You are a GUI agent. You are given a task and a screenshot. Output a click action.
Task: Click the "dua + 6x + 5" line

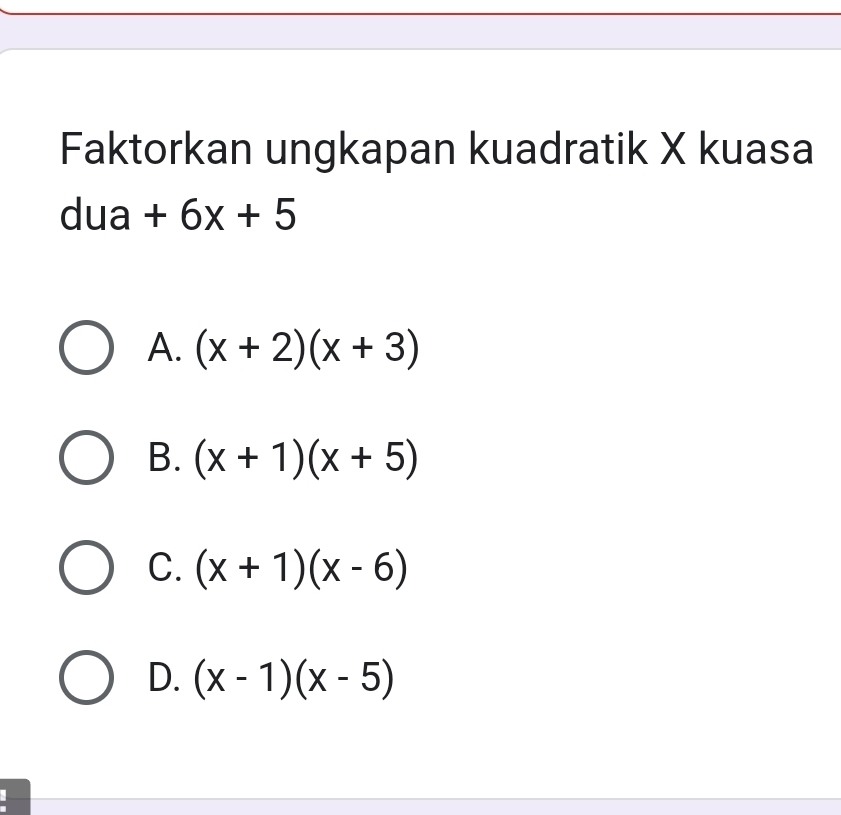178,214
